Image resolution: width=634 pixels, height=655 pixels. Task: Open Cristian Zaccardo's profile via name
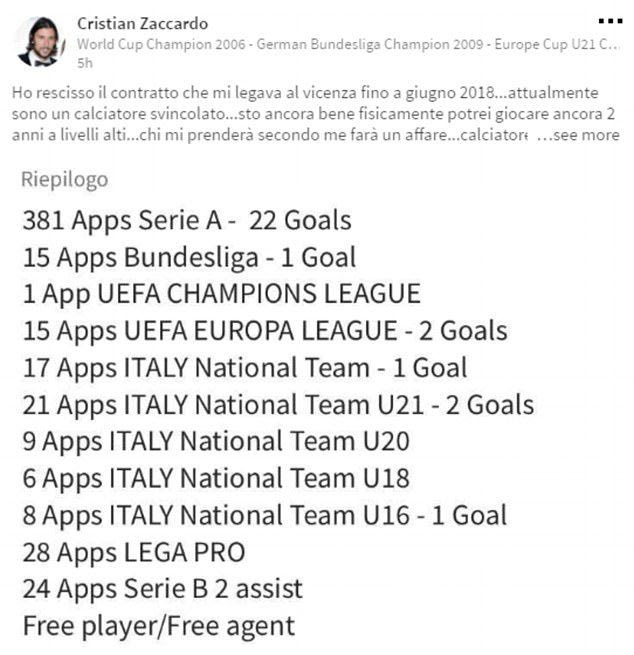(143, 23)
